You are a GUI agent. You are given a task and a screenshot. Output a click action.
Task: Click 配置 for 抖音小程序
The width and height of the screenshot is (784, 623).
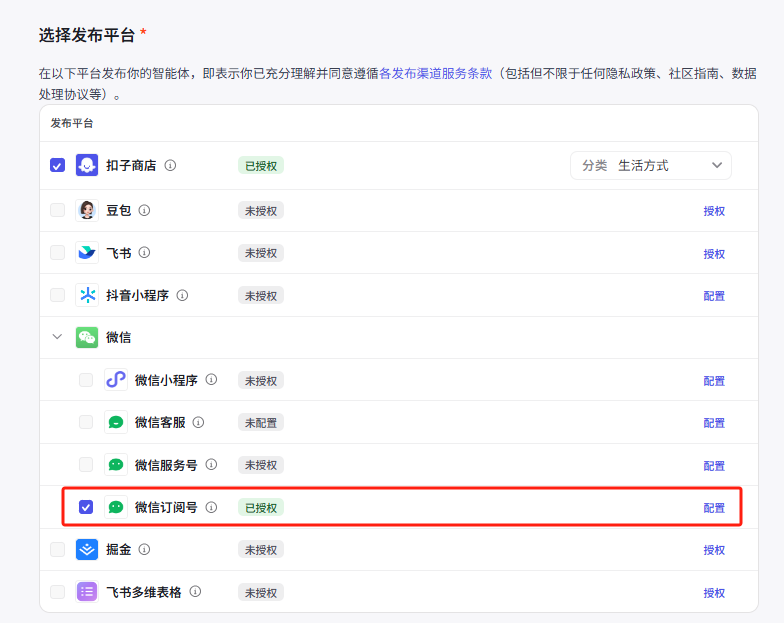[714, 296]
